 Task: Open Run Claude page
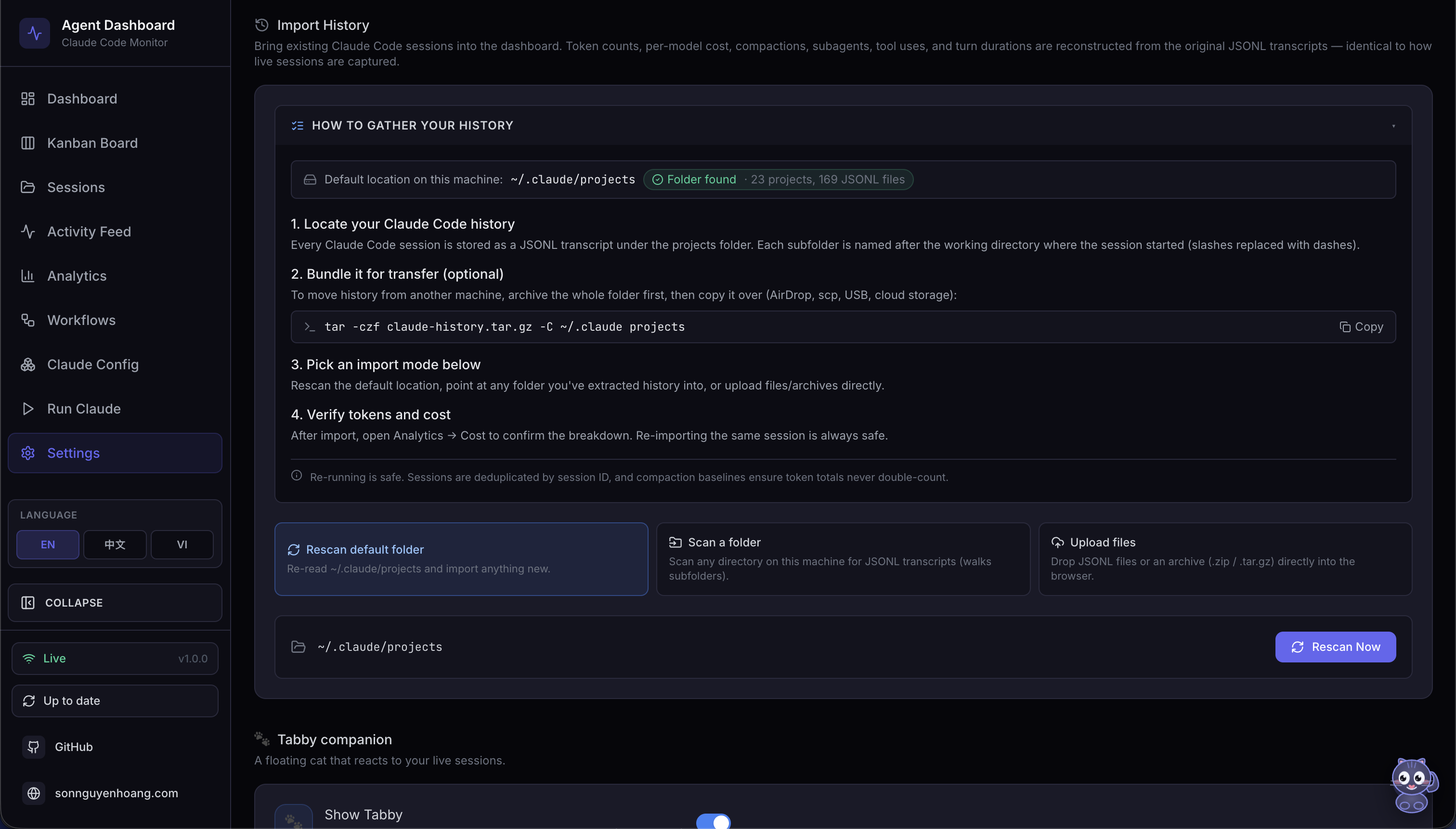tap(115, 409)
